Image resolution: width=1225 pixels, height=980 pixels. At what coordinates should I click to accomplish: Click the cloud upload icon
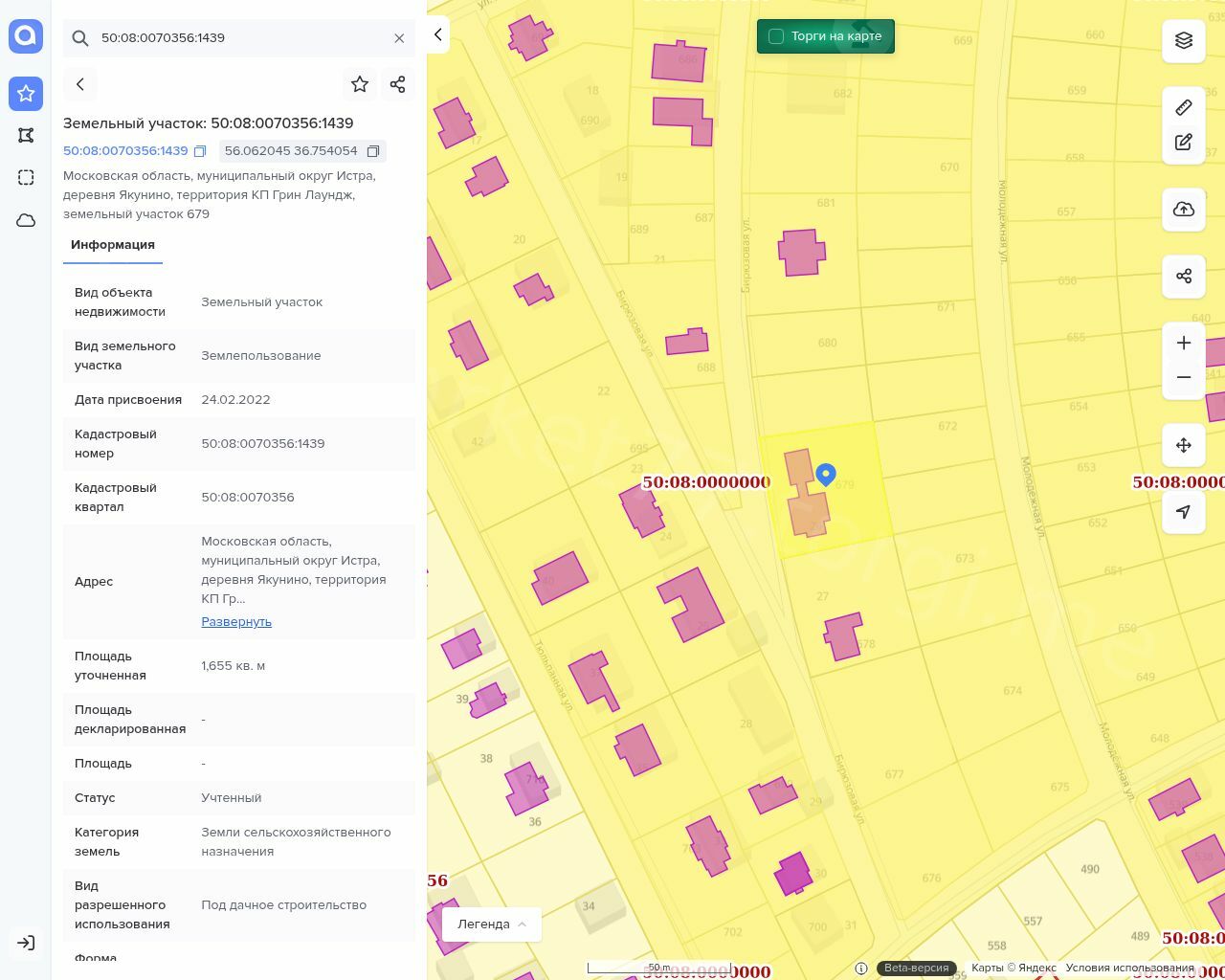(1184, 210)
